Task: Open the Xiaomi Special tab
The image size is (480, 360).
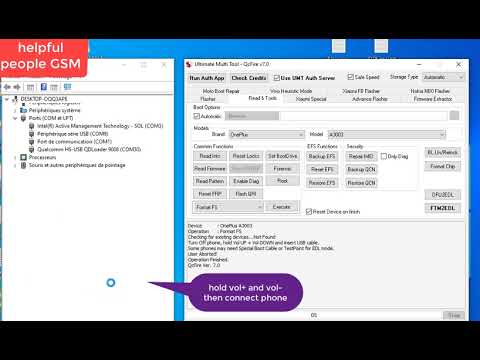Action: 311,99
